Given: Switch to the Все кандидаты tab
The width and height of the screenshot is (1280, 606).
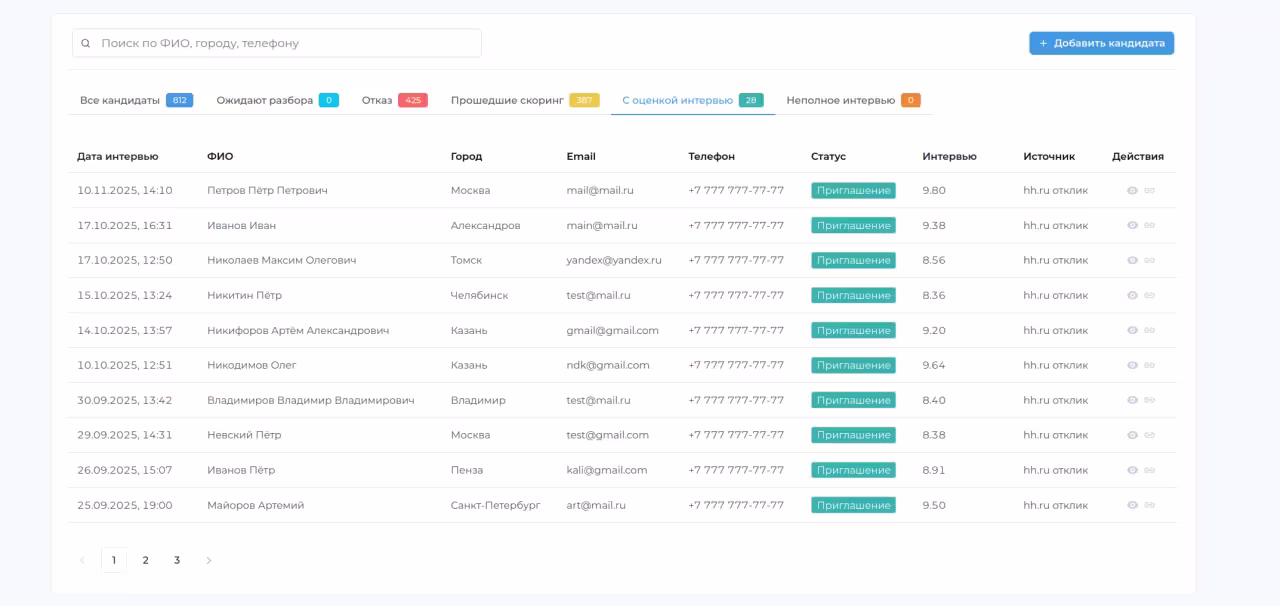Looking at the screenshot, I should coord(120,100).
